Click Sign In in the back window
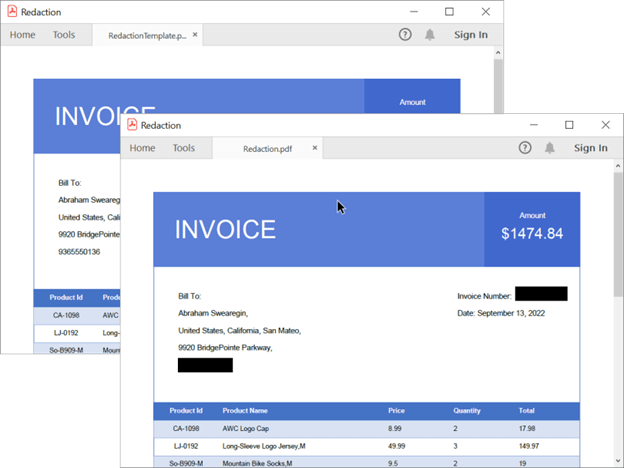Viewport: 624px width, 468px height. click(x=470, y=35)
